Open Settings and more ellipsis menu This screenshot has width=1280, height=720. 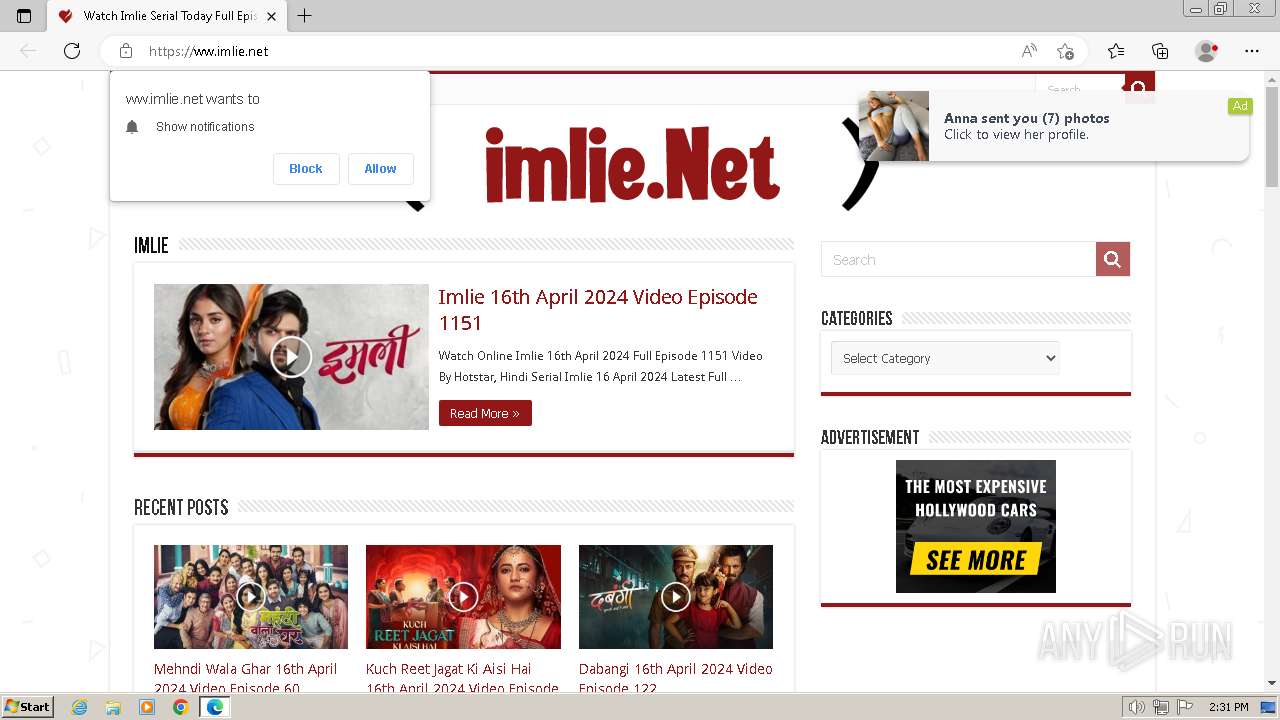tap(1252, 51)
